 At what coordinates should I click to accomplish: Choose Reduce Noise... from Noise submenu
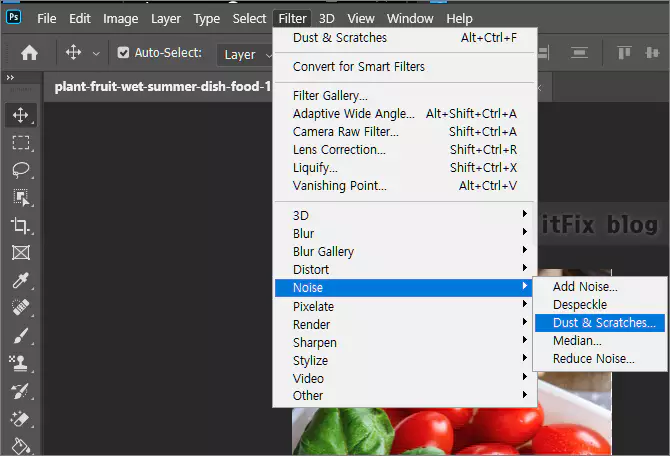click(x=600, y=359)
